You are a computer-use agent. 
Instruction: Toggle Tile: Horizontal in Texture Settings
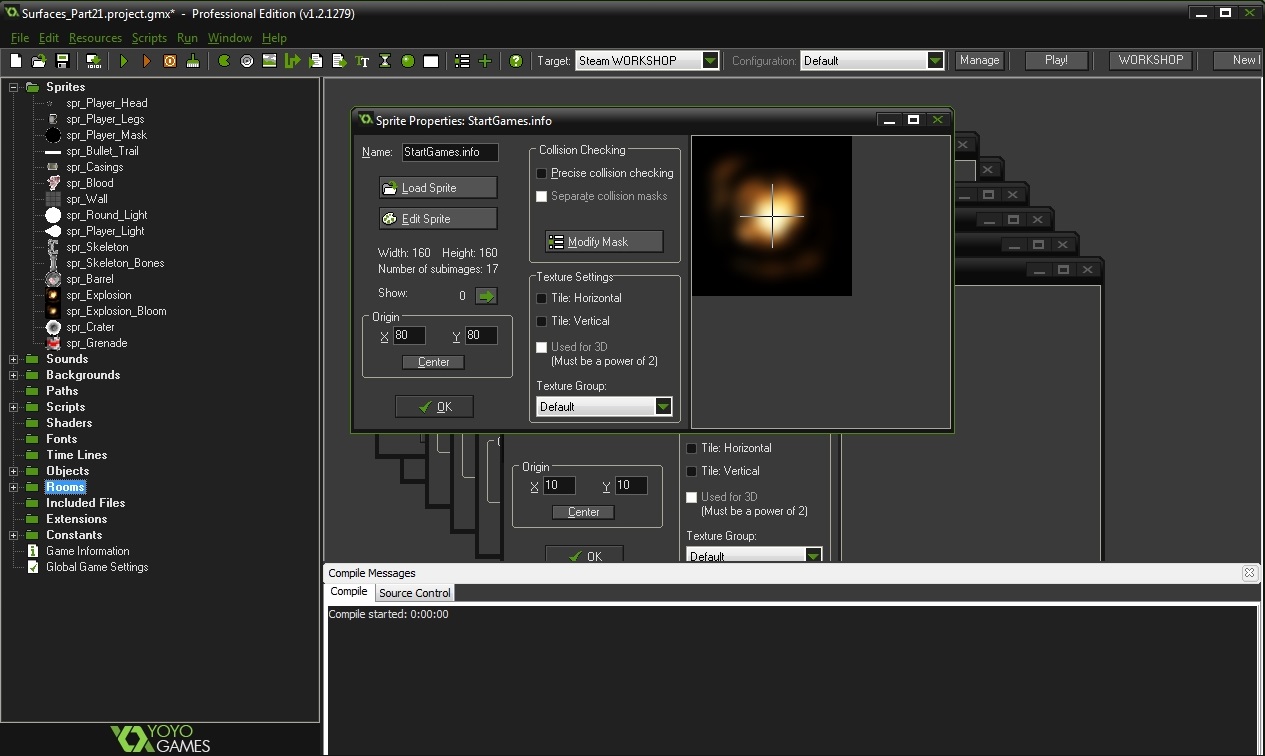click(x=542, y=298)
